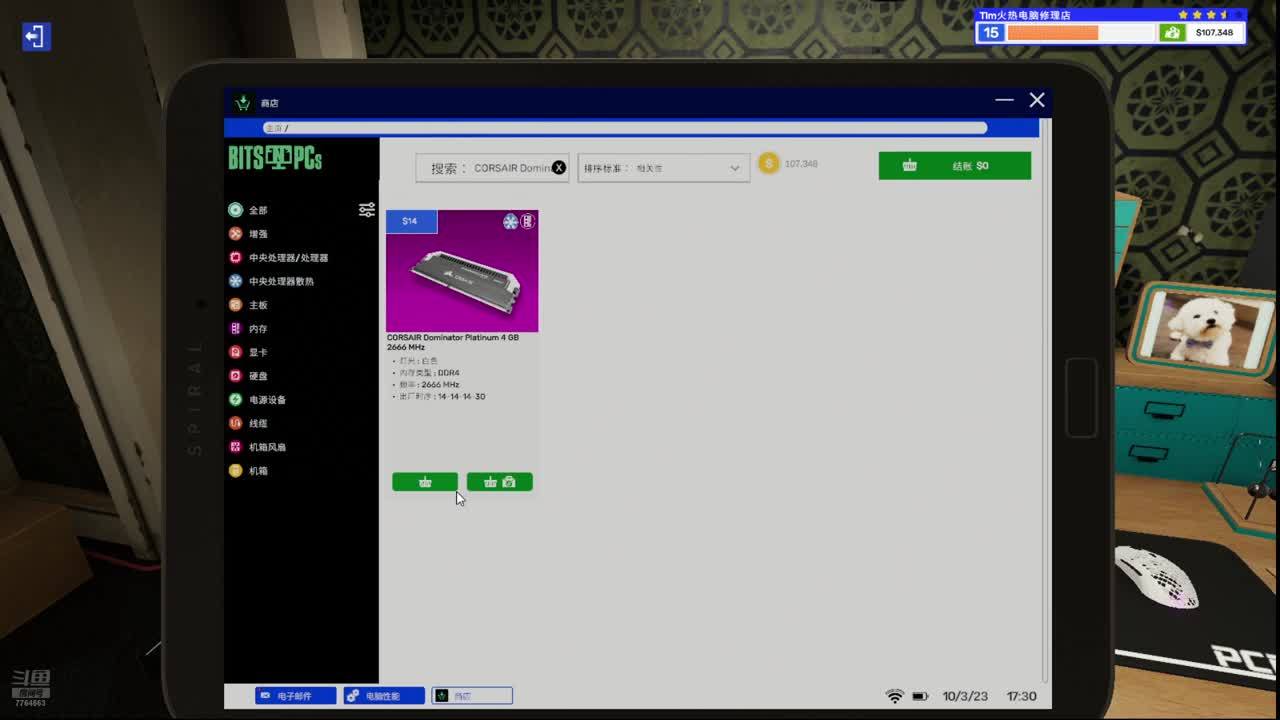Select the 机箱 case category icon
1280x720 pixels.
(x=235, y=470)
